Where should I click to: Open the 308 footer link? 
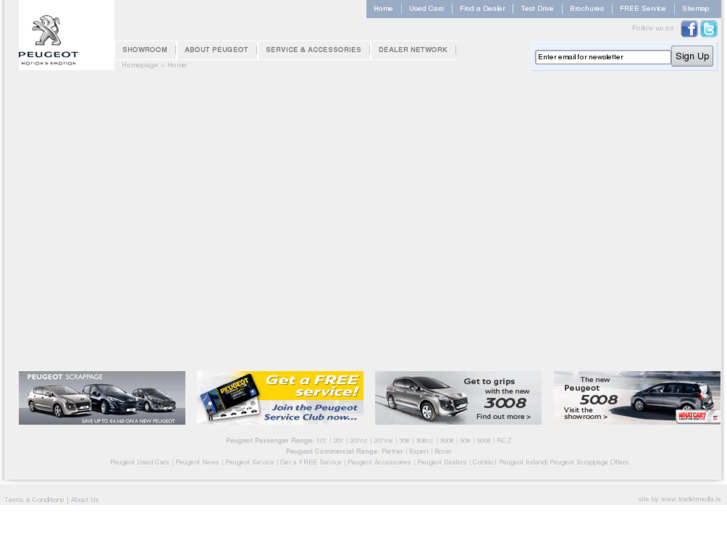tap(404, 441)
